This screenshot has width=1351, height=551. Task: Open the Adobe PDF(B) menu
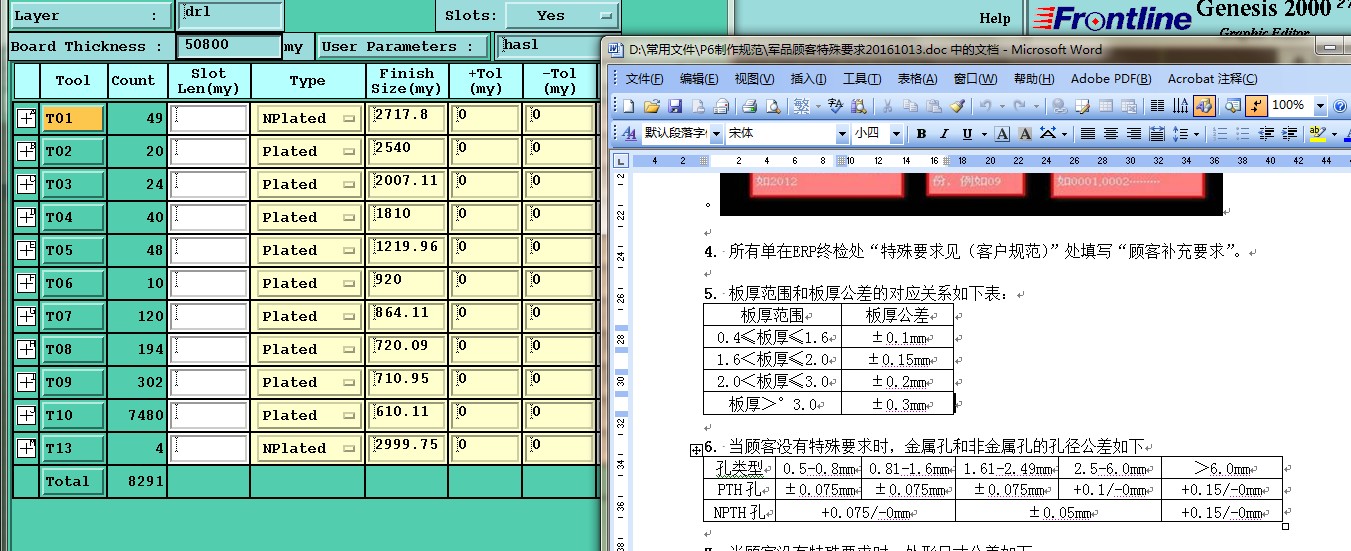point(1111,79)
